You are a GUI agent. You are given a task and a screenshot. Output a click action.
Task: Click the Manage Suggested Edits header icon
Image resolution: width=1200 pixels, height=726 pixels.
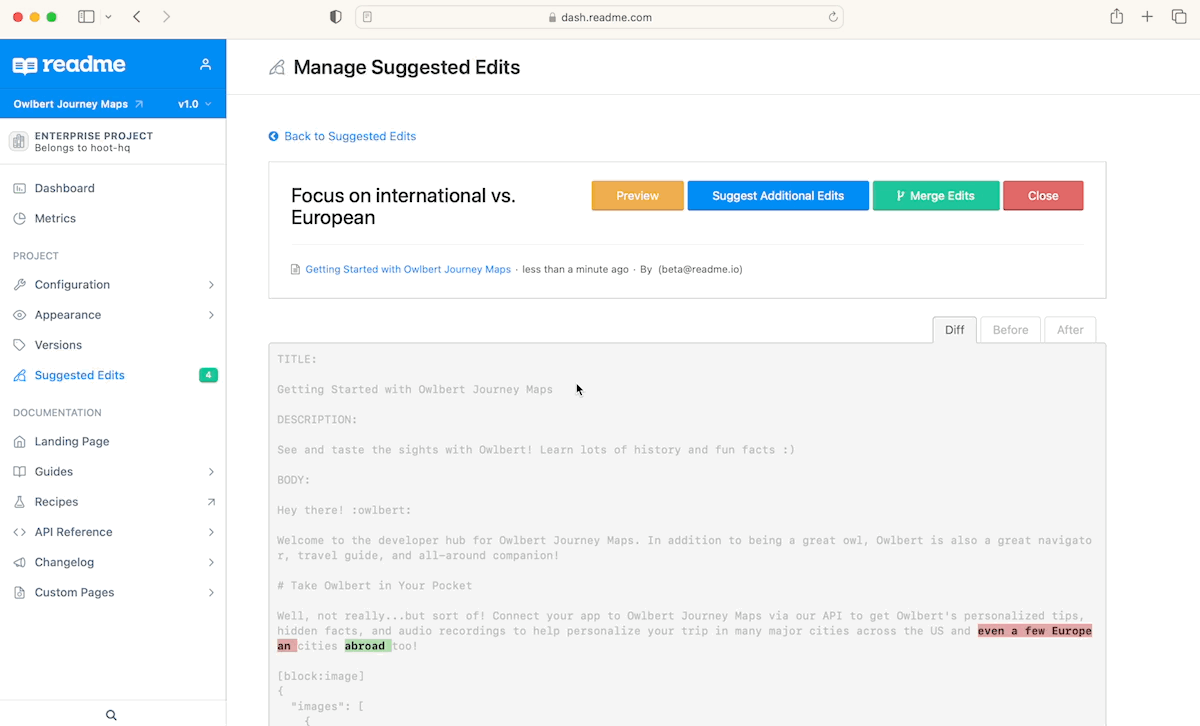click(x=277, y=68)
